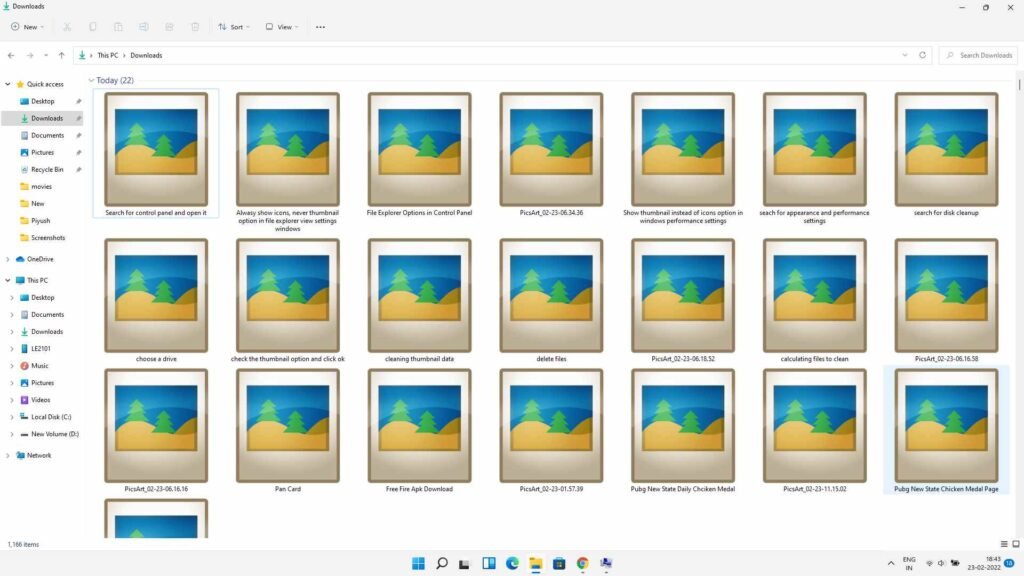The width and height of the screenshot is (1024, 576).
Task: Collapse the Today (22) group
Action: click(x=91, y=80)
